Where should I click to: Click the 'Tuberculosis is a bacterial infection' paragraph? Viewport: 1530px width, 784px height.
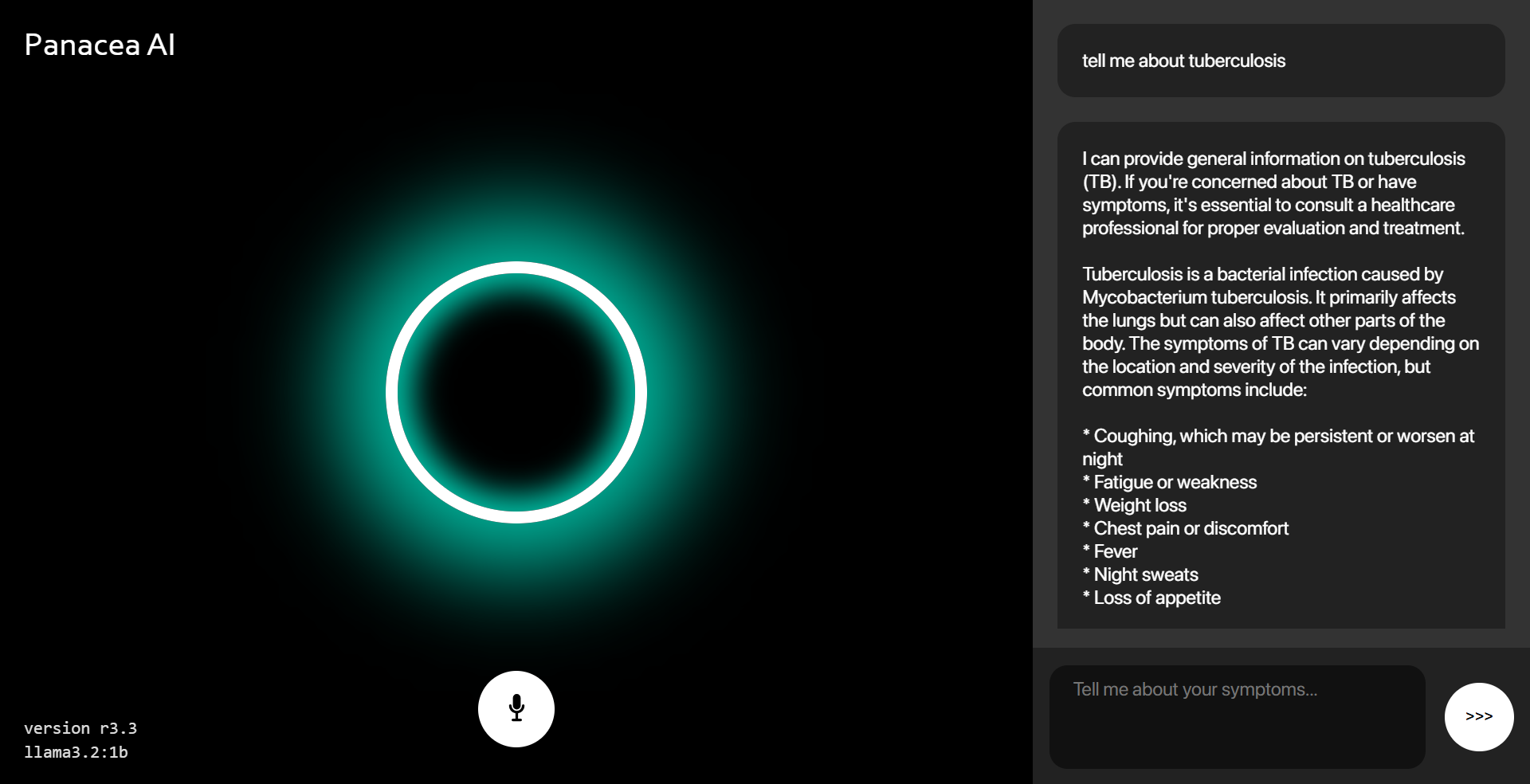pos(1281,332)
